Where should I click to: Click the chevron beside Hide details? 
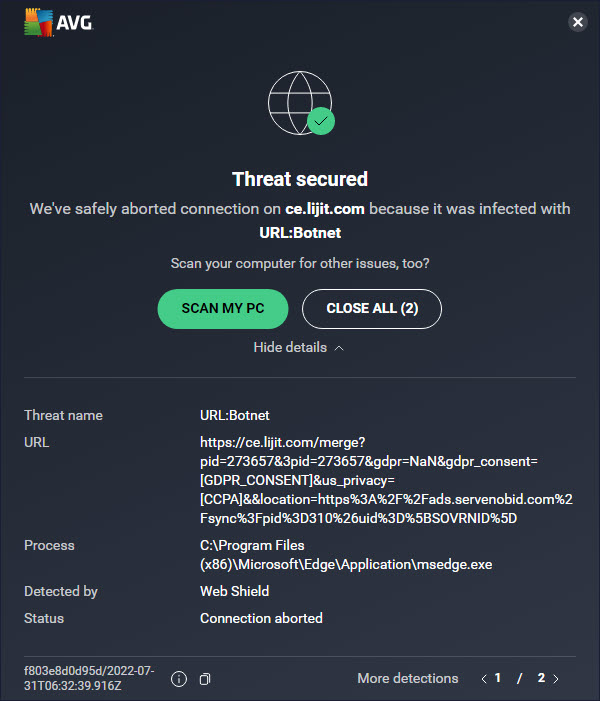point(339,348)
